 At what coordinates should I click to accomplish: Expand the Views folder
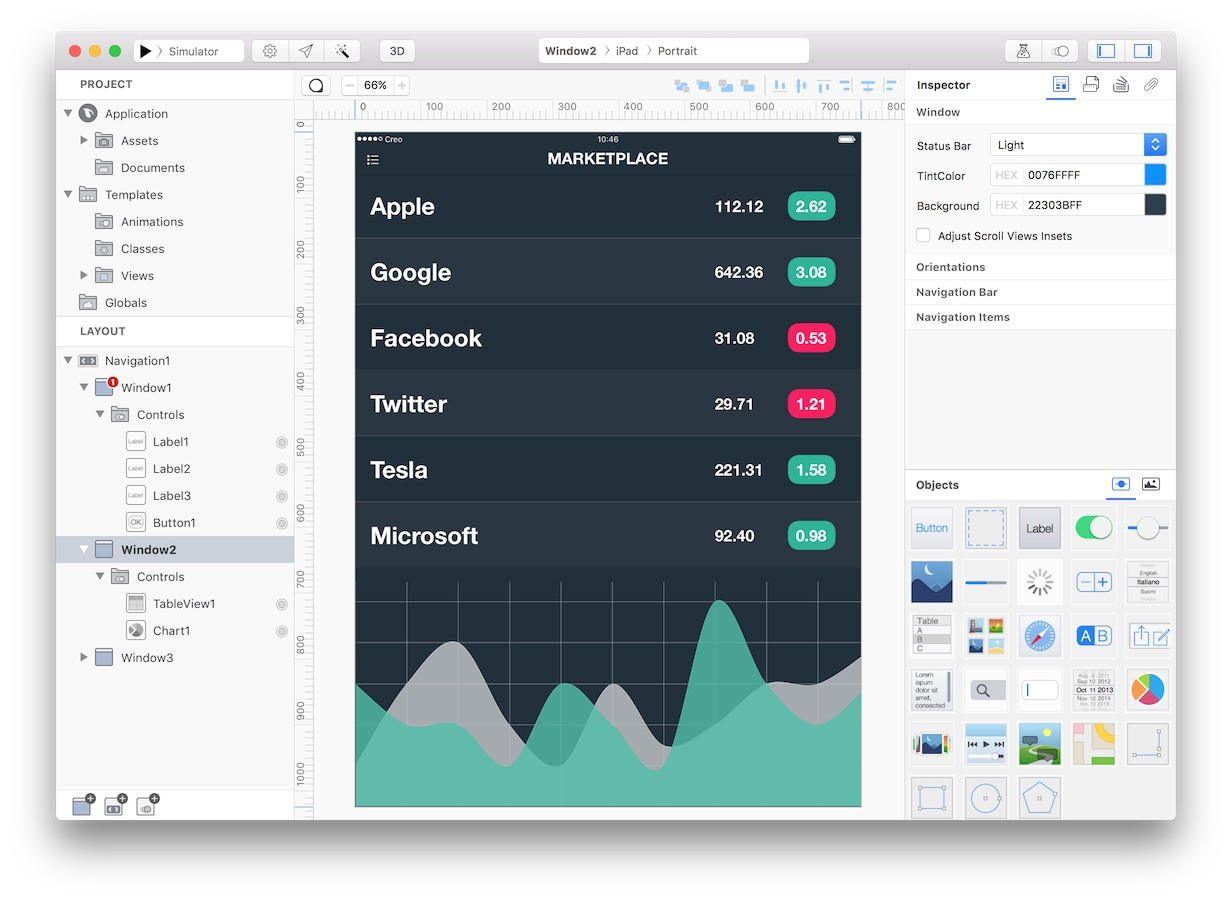pos(84,275)
